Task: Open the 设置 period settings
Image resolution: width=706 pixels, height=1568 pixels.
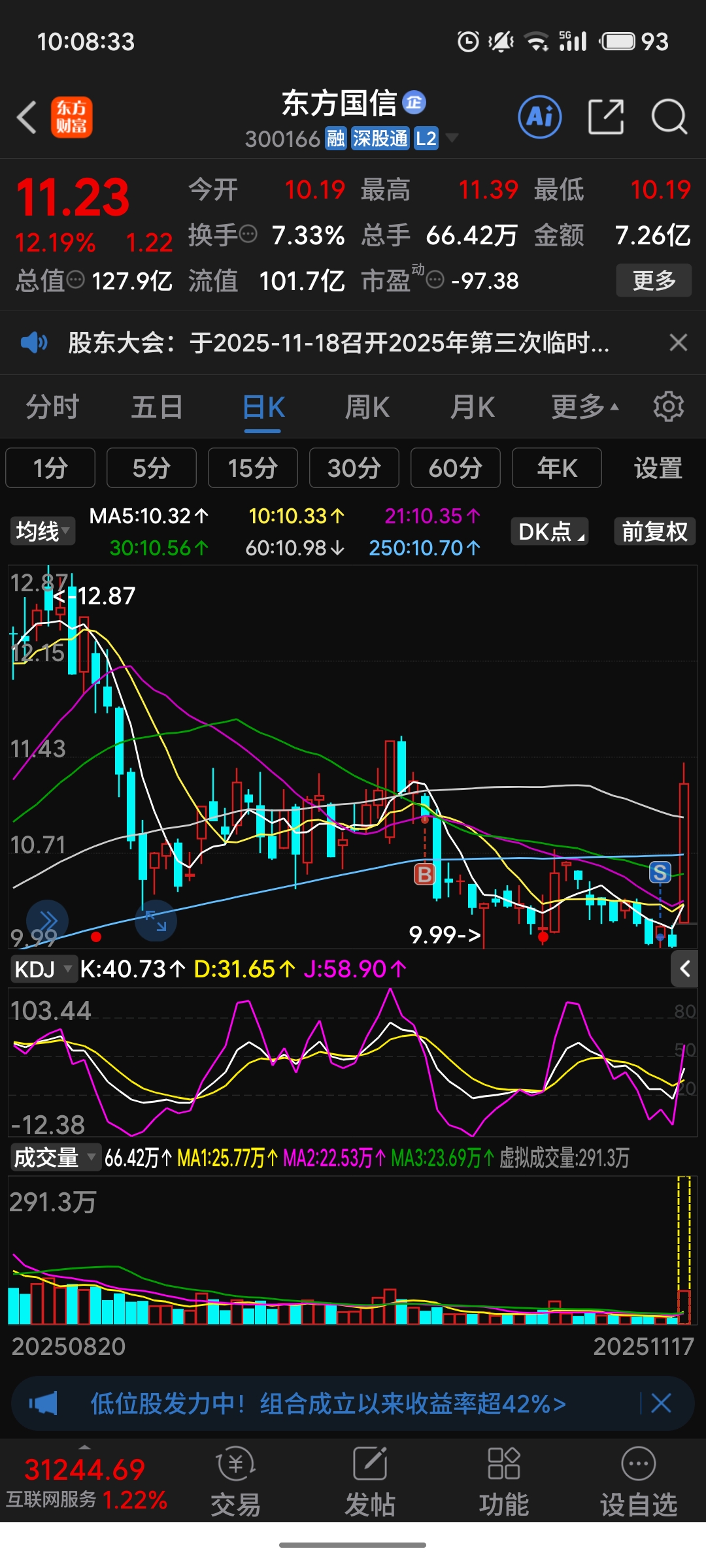Action: [658, 468]
